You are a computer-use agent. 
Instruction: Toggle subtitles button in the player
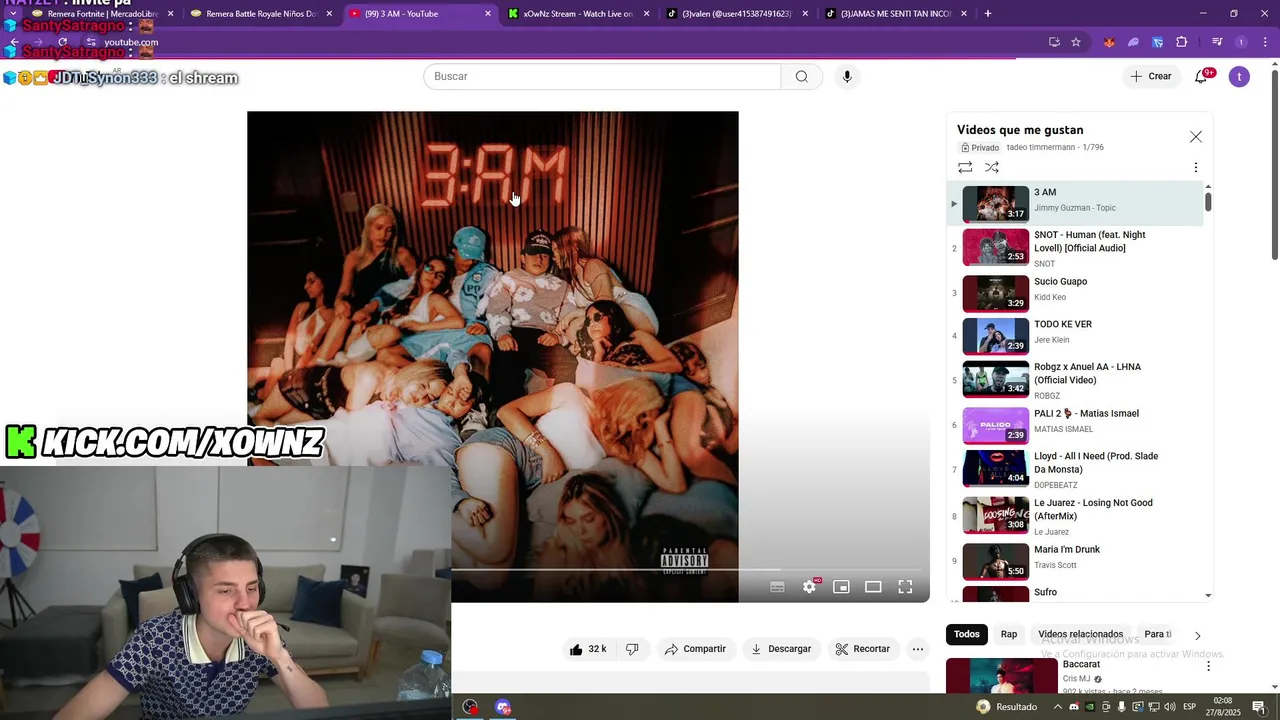point(777,587)
